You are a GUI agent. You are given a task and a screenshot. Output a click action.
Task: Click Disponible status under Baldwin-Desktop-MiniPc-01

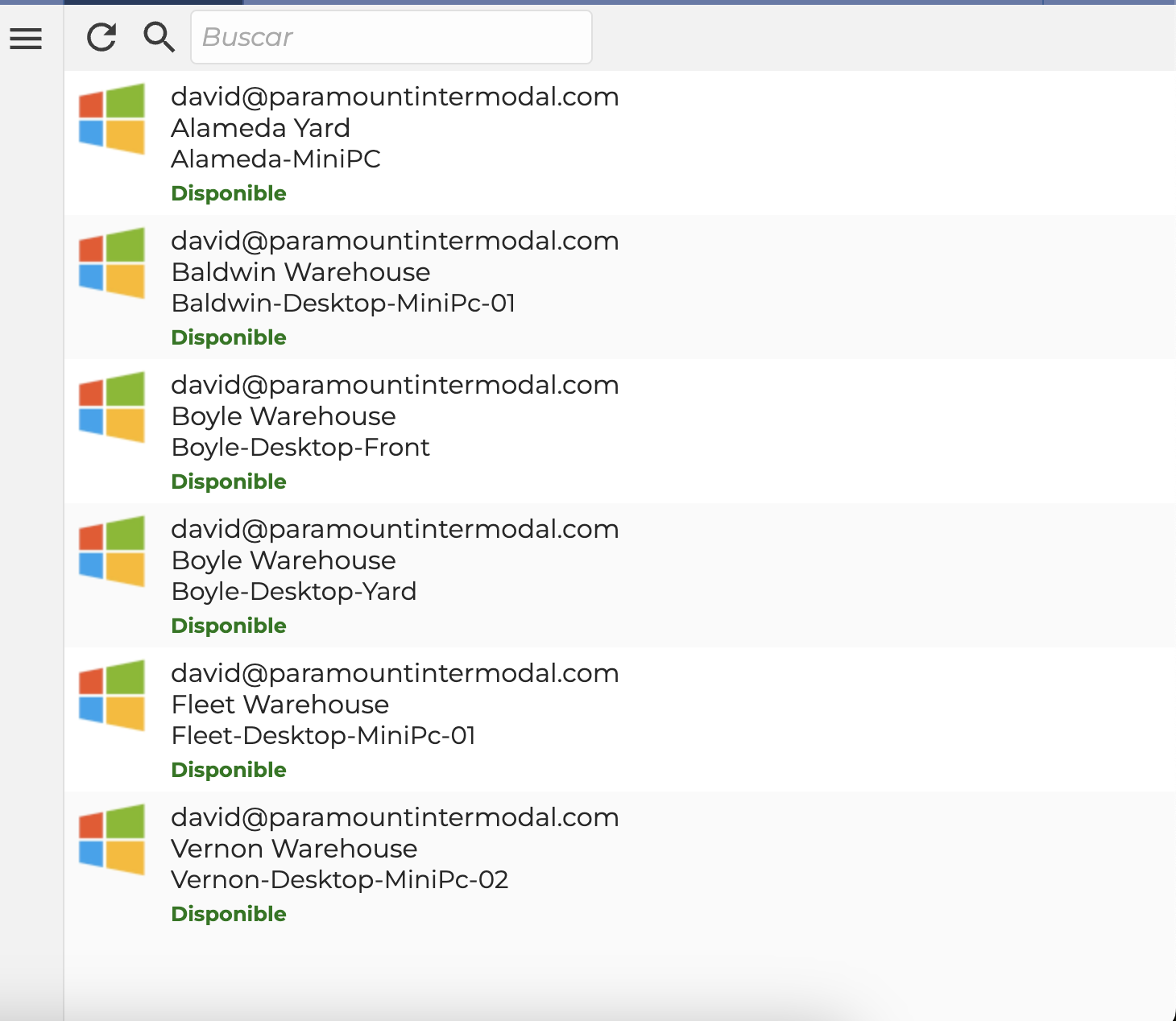[229, 337]
